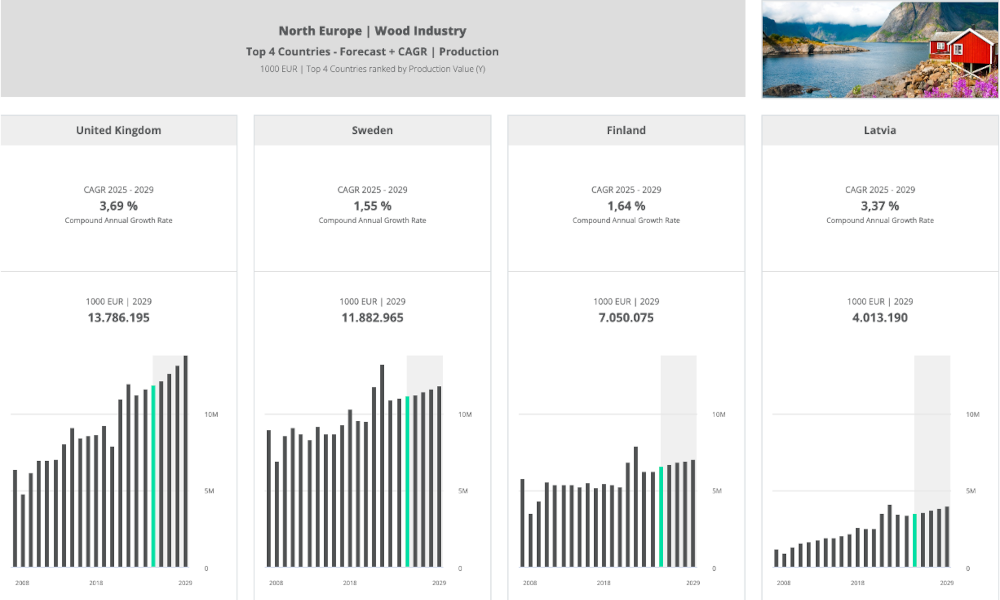This screenshot has width=1000, height=600.
Task: Select the Latvia panel header
Action: tap(880, 130)
